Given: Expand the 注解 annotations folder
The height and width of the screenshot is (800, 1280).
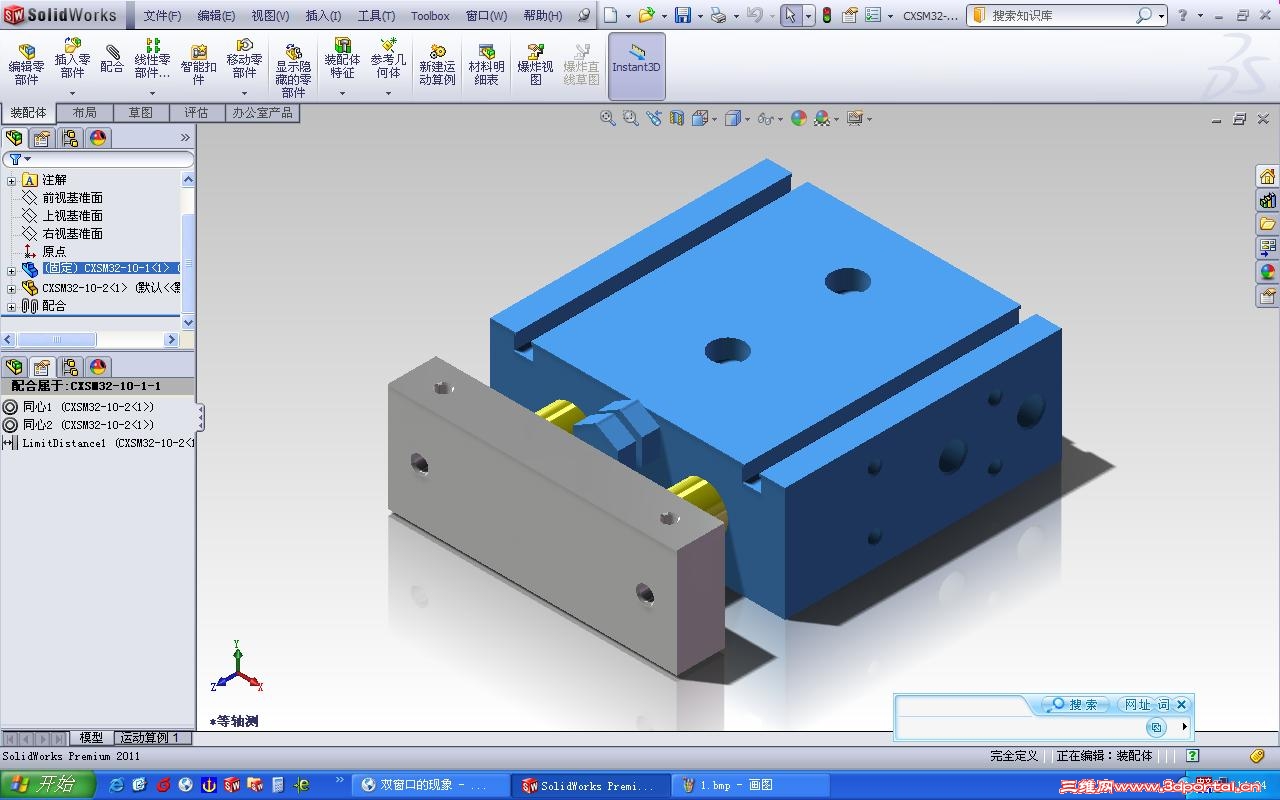Looking at the screenshot, I should tap(12, 180).
